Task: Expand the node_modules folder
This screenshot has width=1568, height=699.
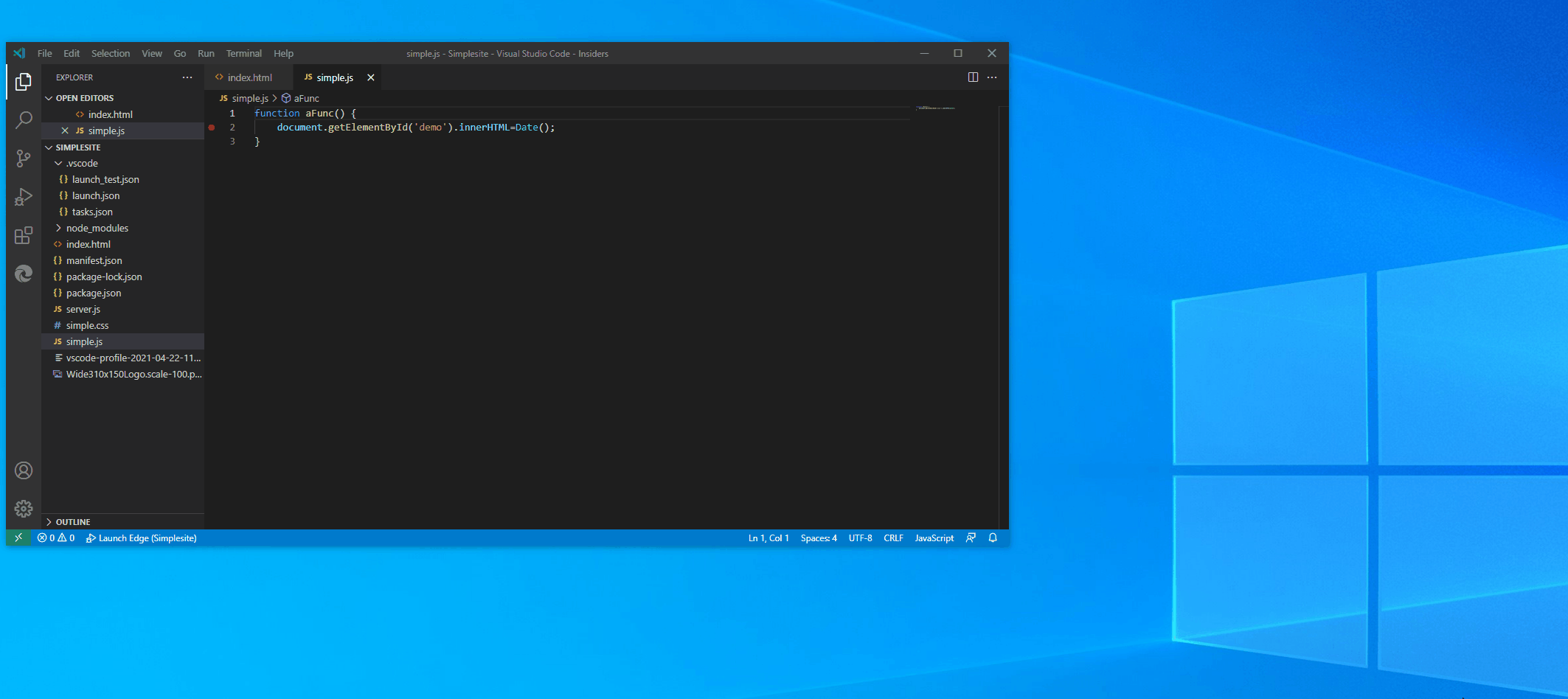Action: tap(58, 228)
